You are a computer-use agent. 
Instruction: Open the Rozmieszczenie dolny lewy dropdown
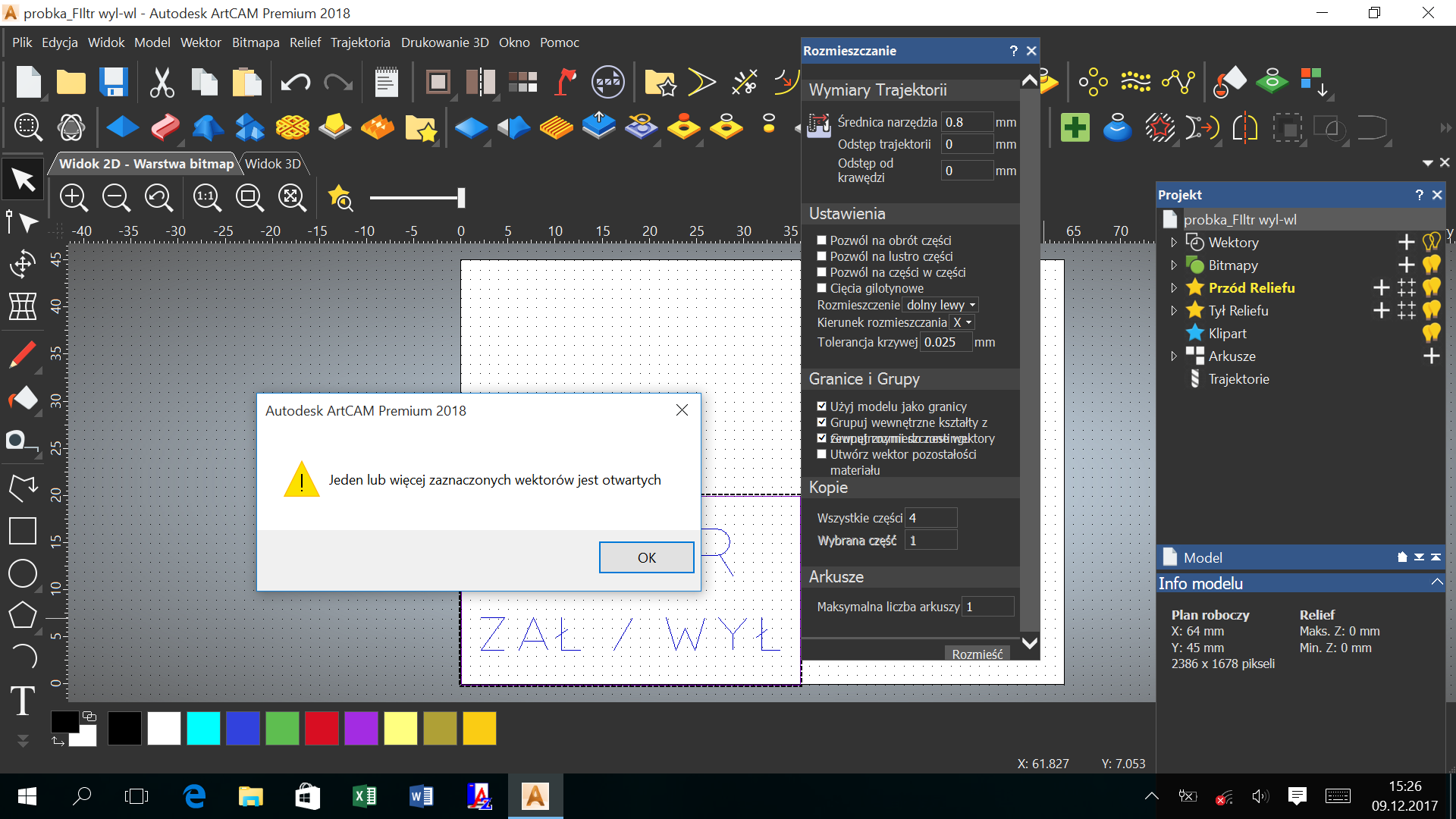click(940, 305)
